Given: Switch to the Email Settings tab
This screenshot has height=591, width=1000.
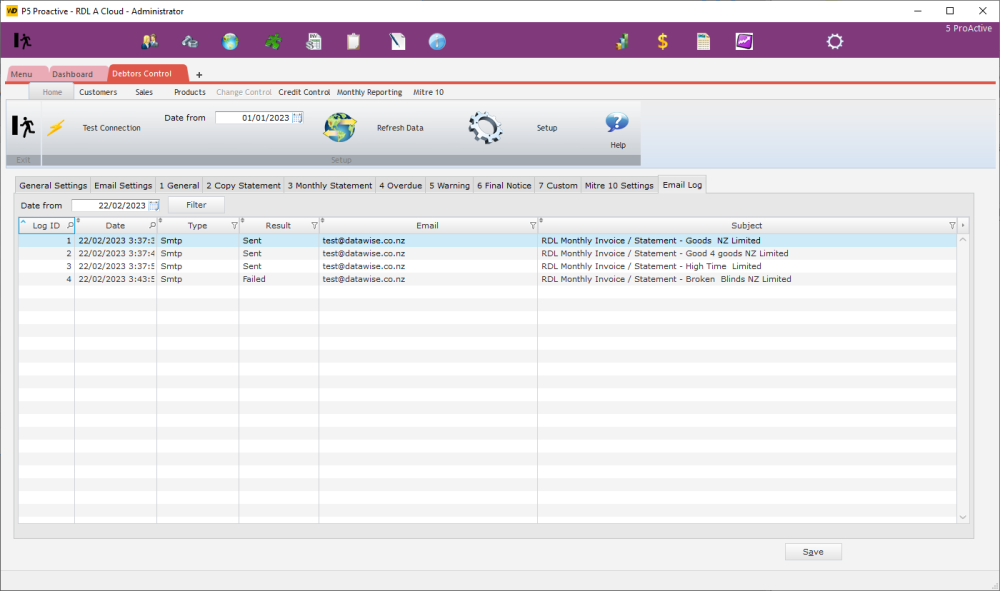Looking at the screenshot, I should [123, 186].
